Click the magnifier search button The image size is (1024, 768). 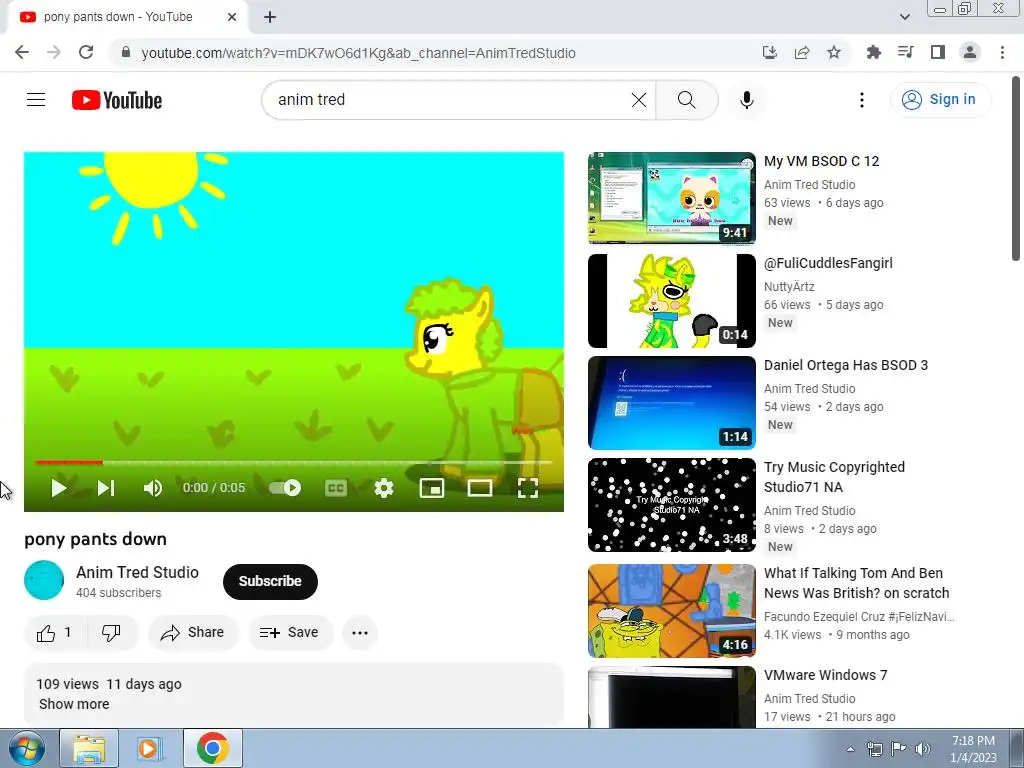(686, 100)
